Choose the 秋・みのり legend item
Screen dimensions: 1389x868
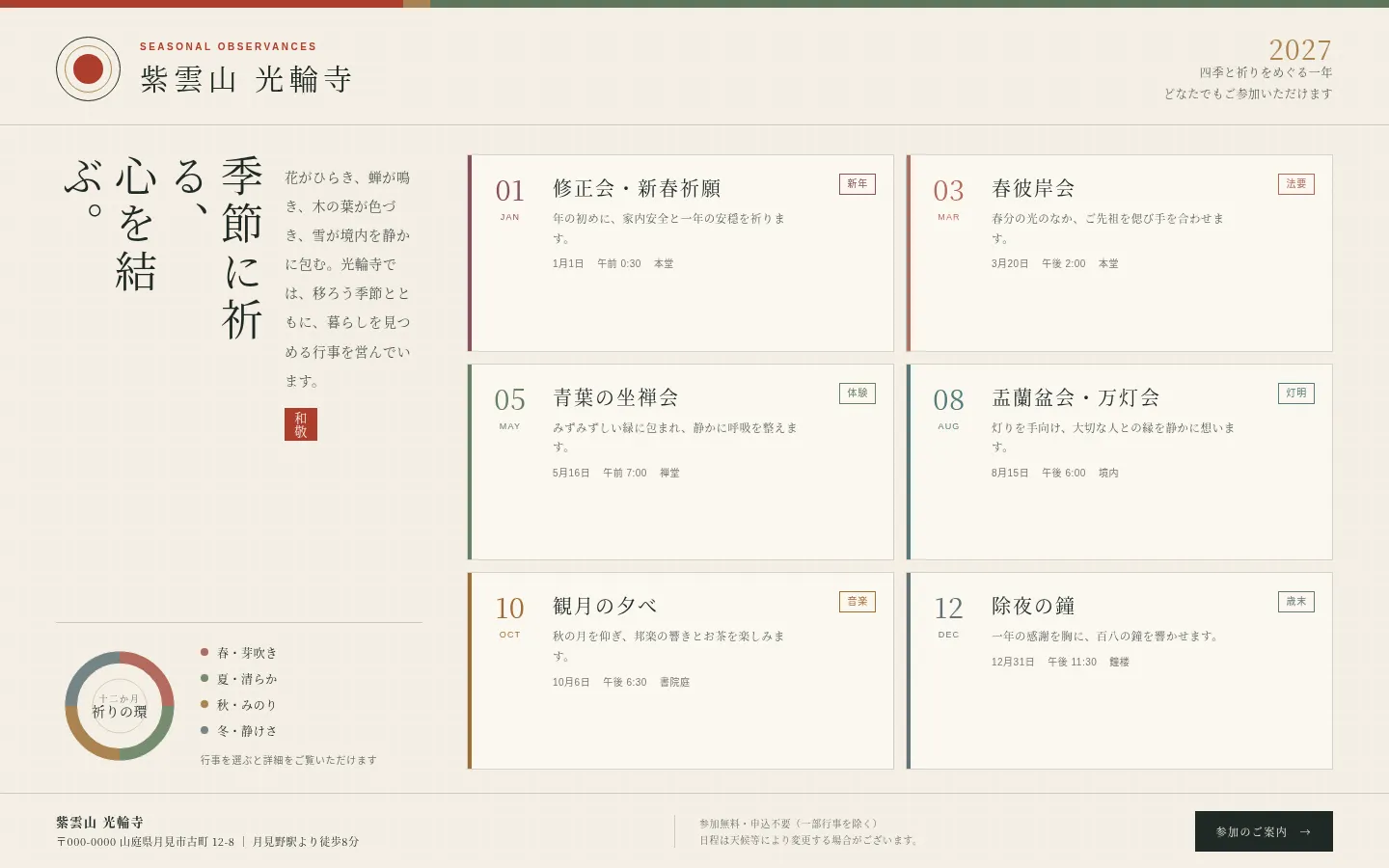239,705
